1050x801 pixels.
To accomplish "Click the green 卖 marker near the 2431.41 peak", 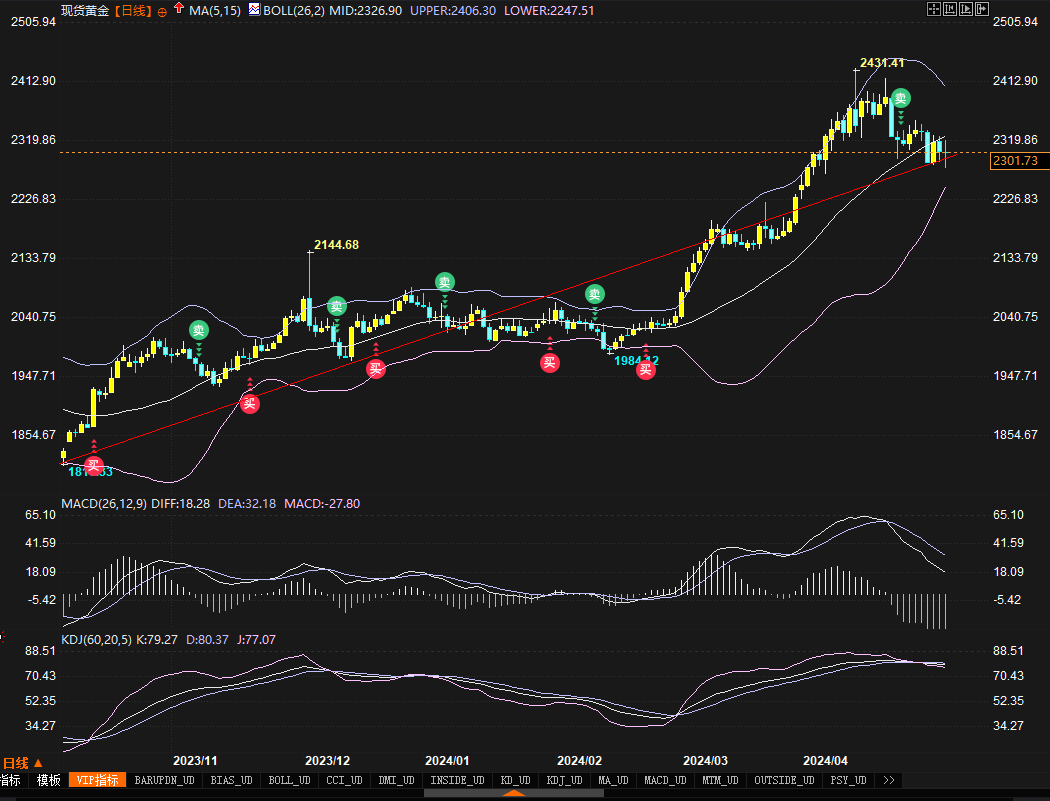I will click(x=901, y=98).
